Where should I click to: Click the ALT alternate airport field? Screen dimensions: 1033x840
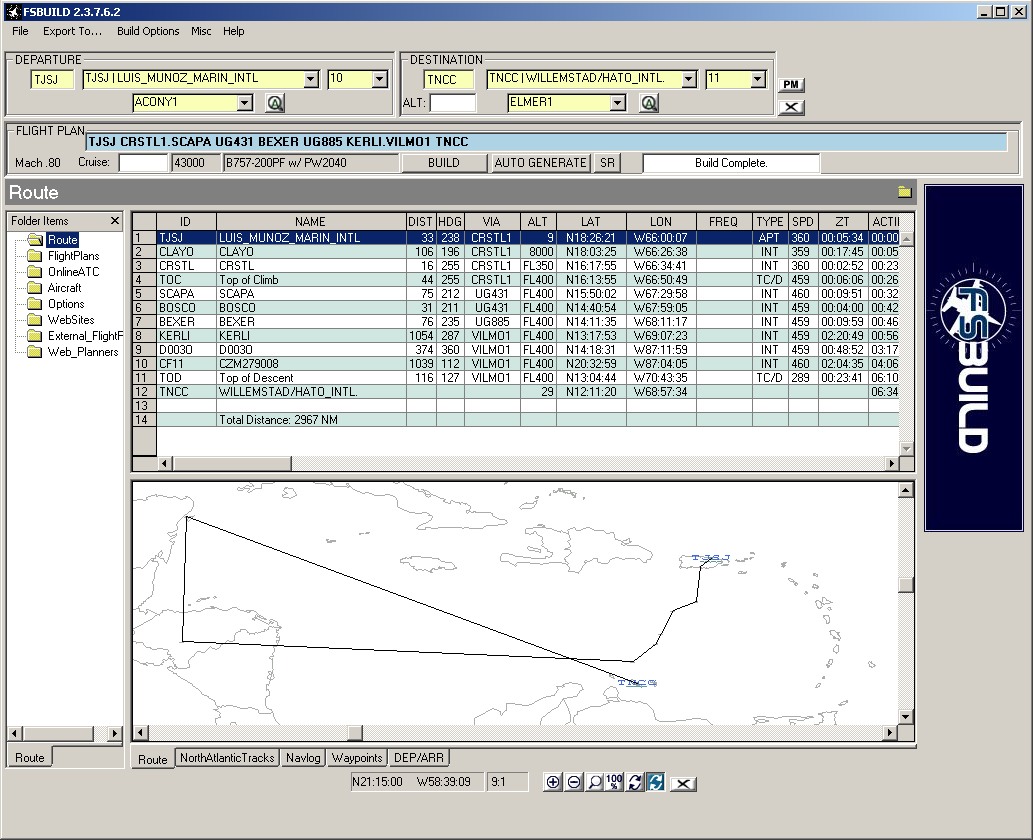pyautogui.click(x=453, y=103)
